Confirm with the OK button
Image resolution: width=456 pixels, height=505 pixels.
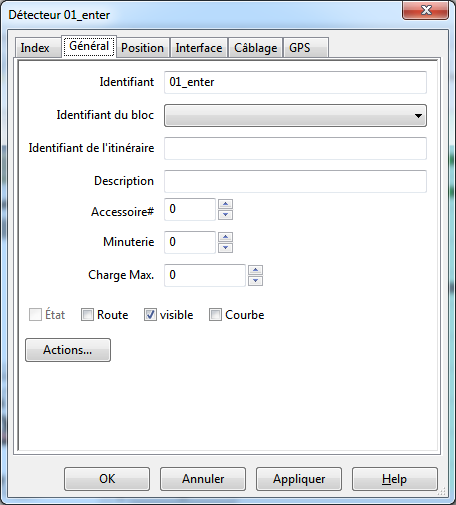pyautogui.click(x=107, y=479)
